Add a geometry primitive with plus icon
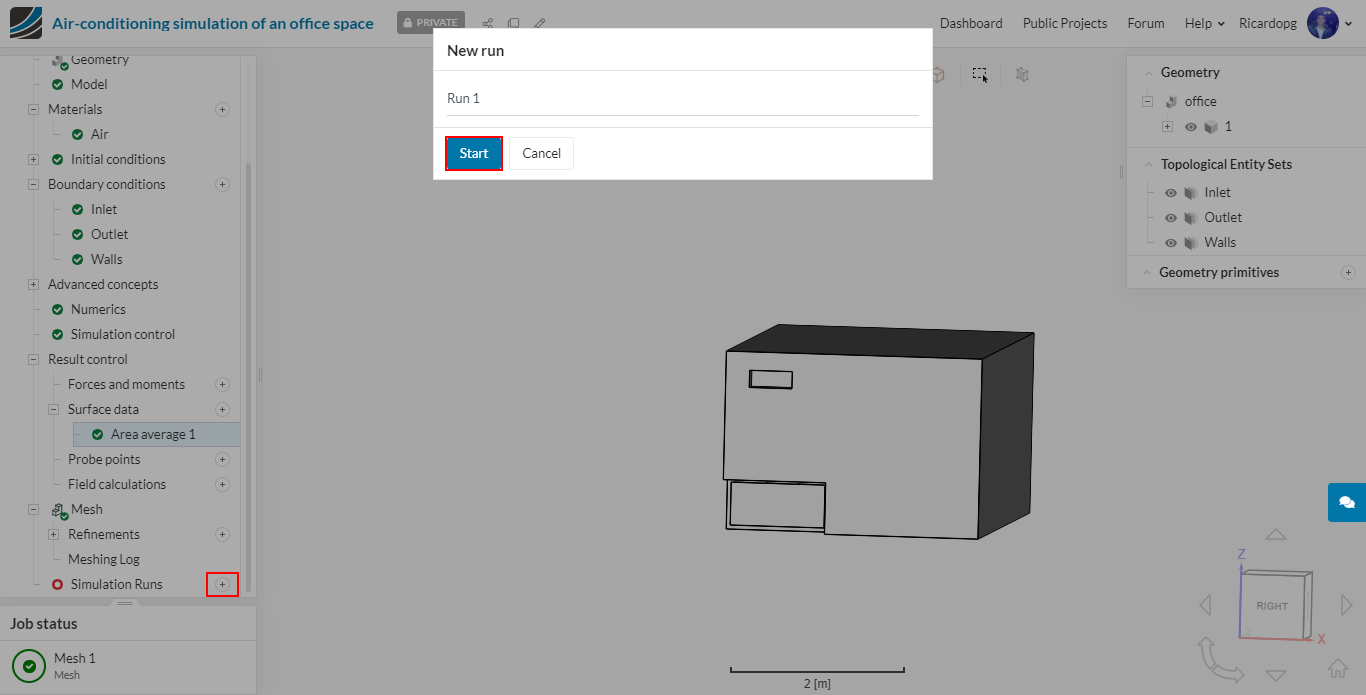 click(x=1348, y=272)
